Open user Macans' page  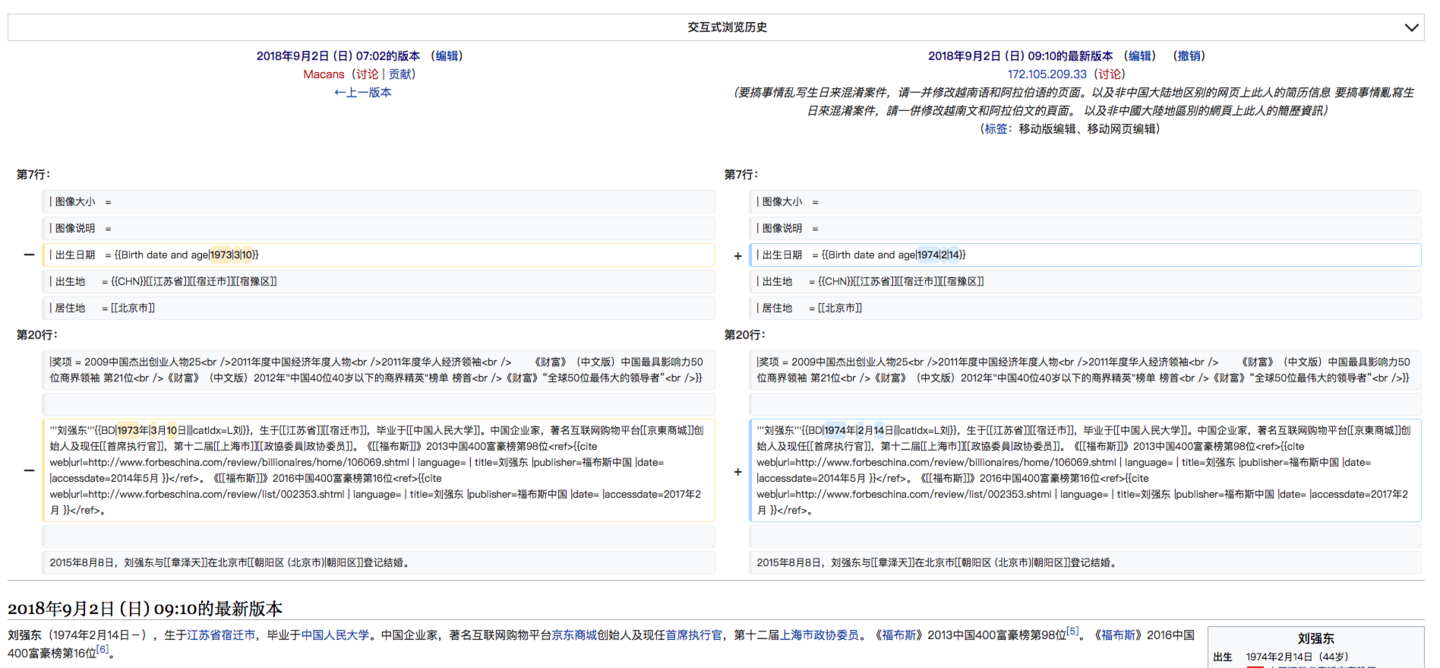coord(323,74)
